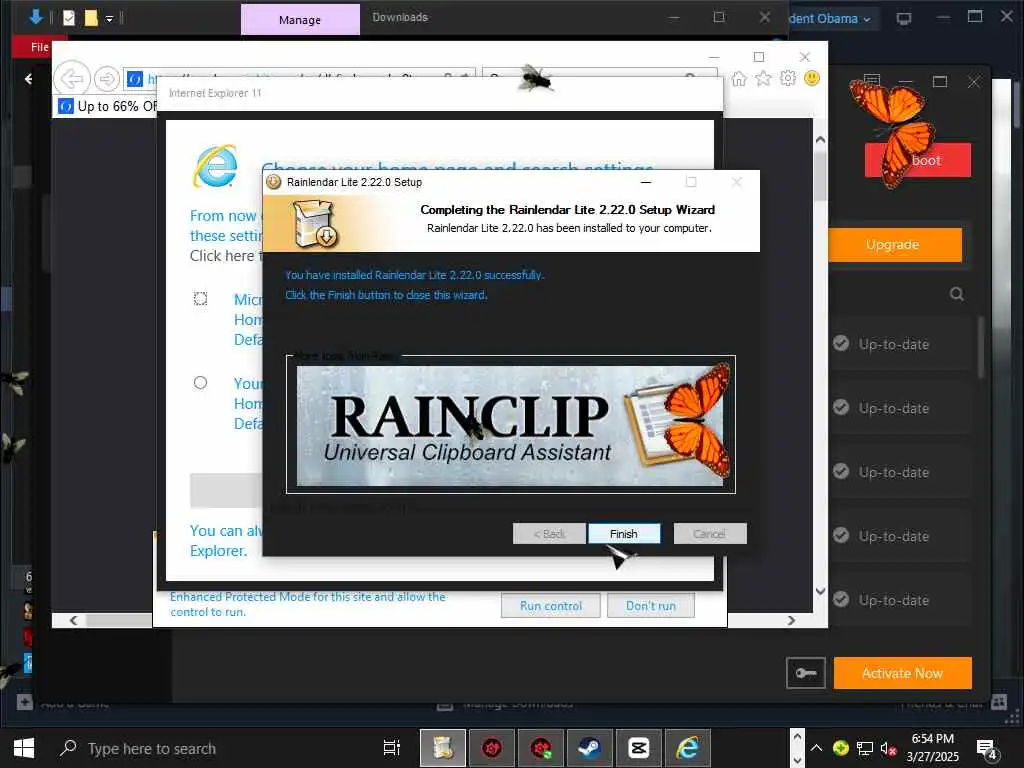Open the notification center icon
Image resolution: width=1024 pixels, height=768 pixels.
click(x=986, y=749)
